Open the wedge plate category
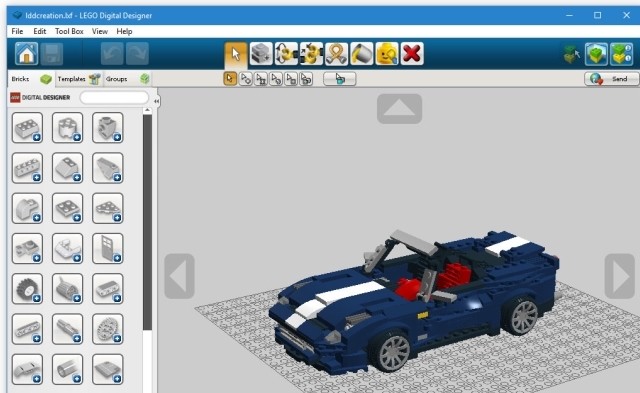Image resolution: width=640 pixels, height=393 pixels. [x=108, y=208]
